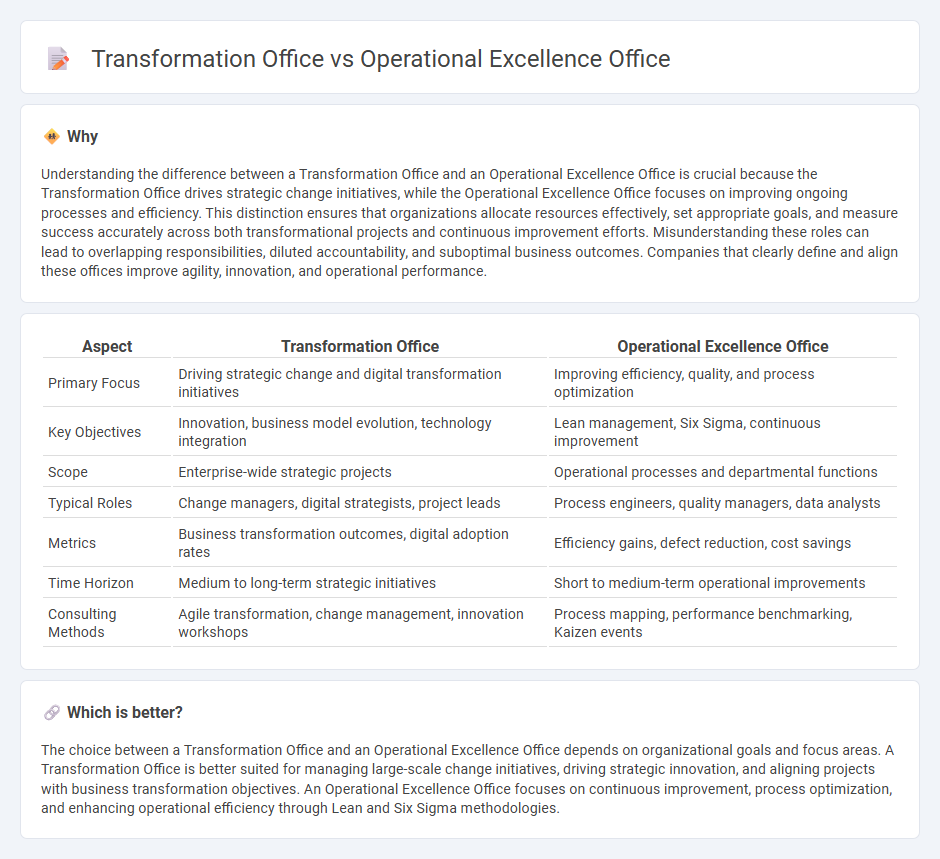The height and width of the screenshot is (859, 940).
Task: Select the Typical Roles row label
Action: pos(90,503)
